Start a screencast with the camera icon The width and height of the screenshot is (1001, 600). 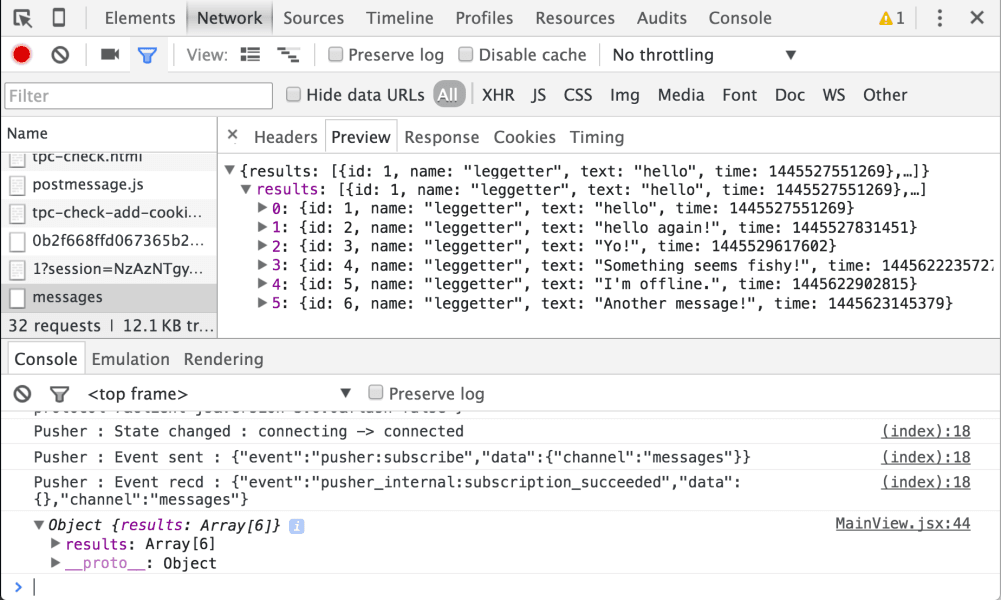coord(109,54)
